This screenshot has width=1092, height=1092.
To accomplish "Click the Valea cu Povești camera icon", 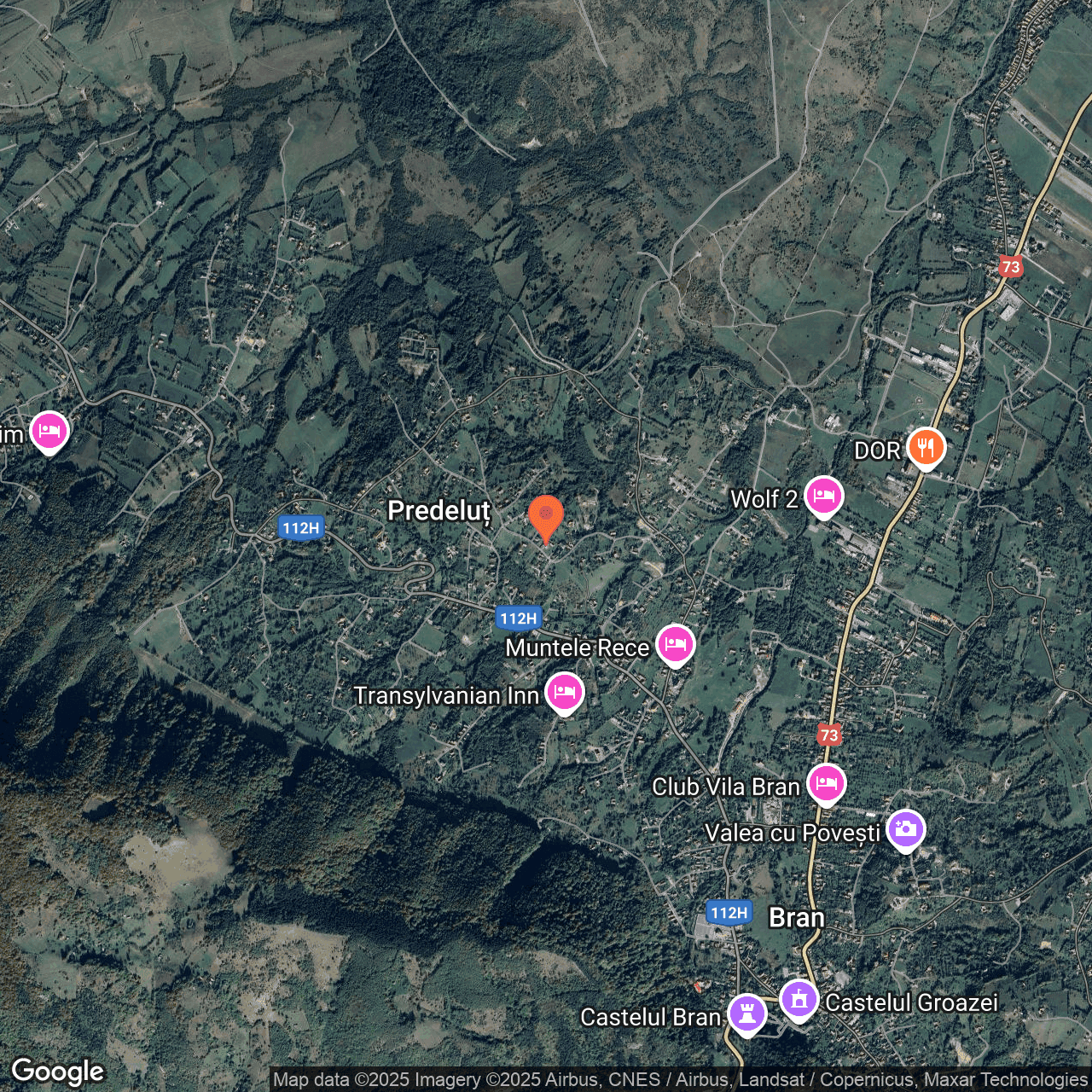I will point(905,829).
